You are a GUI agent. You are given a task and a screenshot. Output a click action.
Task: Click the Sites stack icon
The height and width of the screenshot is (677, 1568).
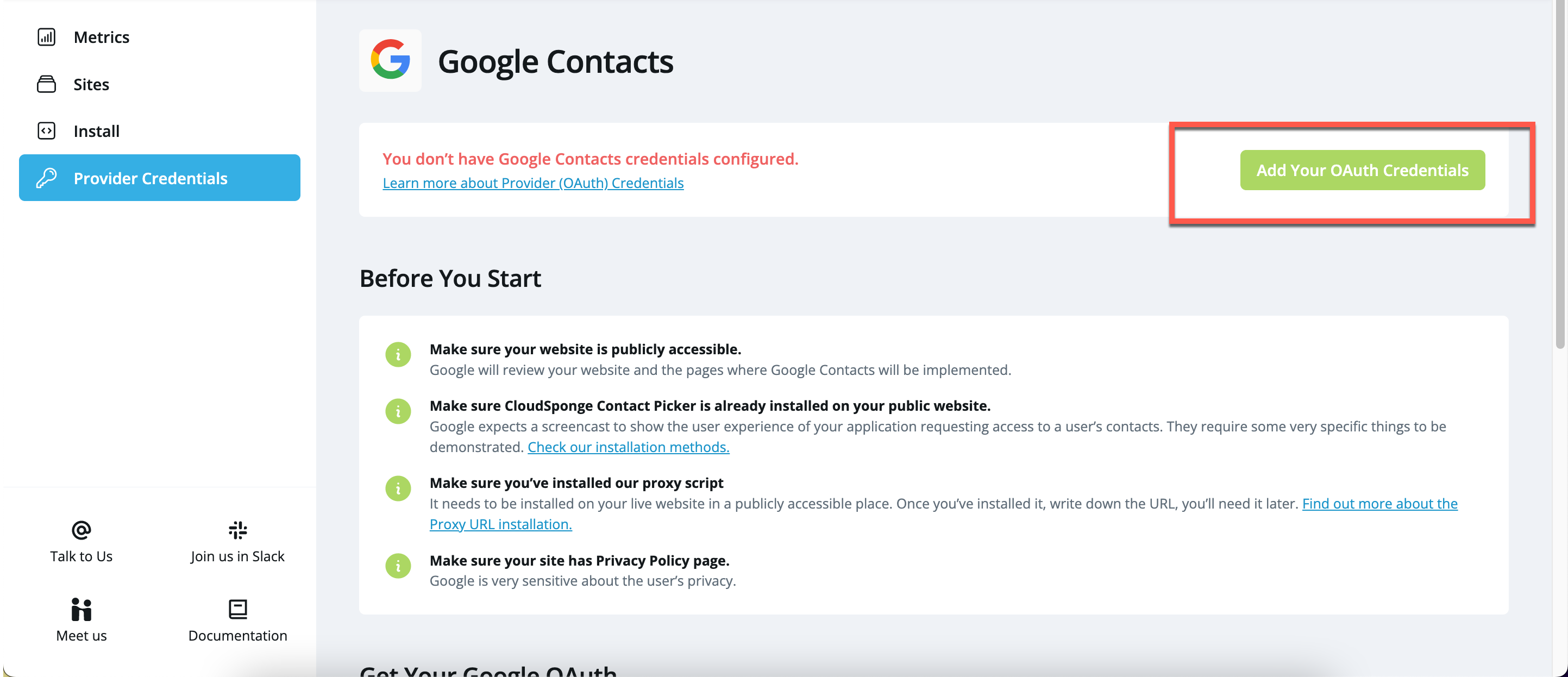coord(46,84)
